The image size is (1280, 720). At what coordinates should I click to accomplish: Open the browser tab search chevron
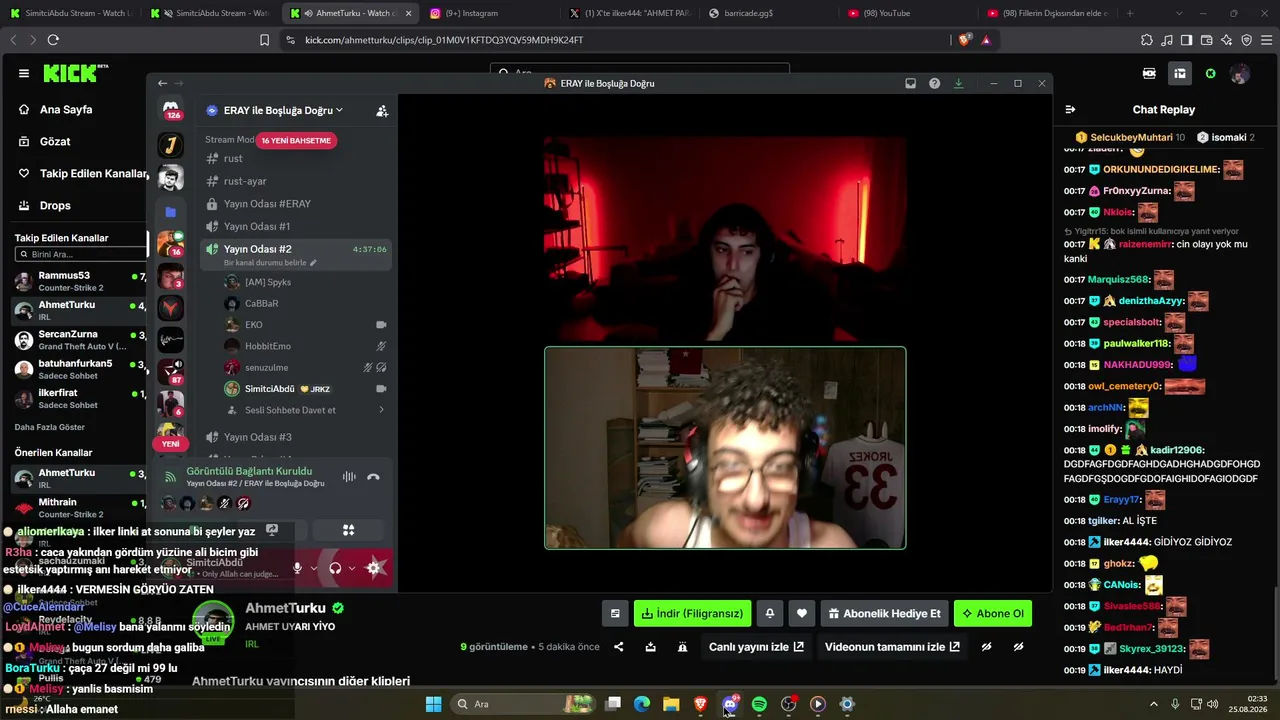[1177, 13]
